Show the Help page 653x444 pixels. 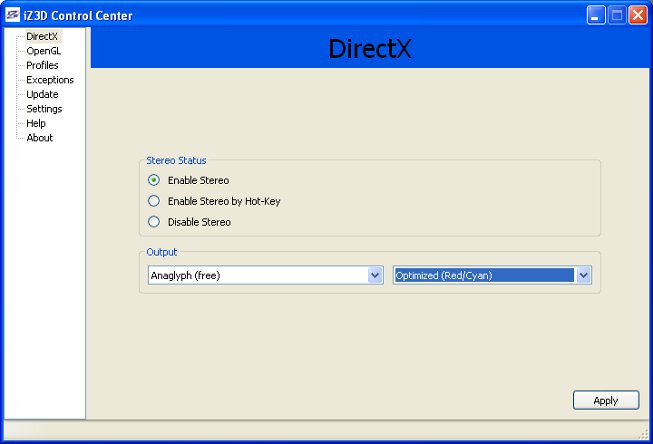[36, 123]
